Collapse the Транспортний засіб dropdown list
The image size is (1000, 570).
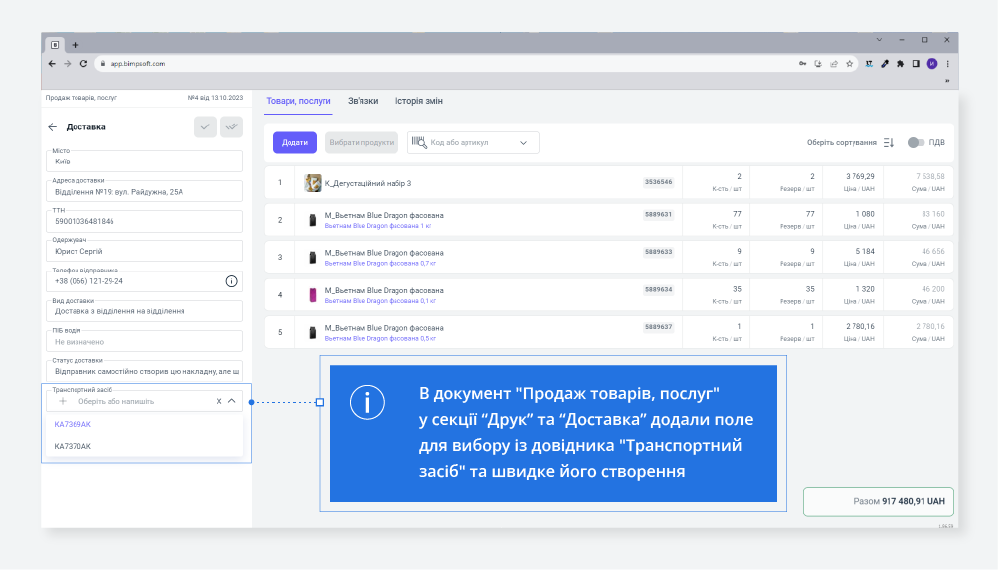pyautogui.click(x=232, y=401)
